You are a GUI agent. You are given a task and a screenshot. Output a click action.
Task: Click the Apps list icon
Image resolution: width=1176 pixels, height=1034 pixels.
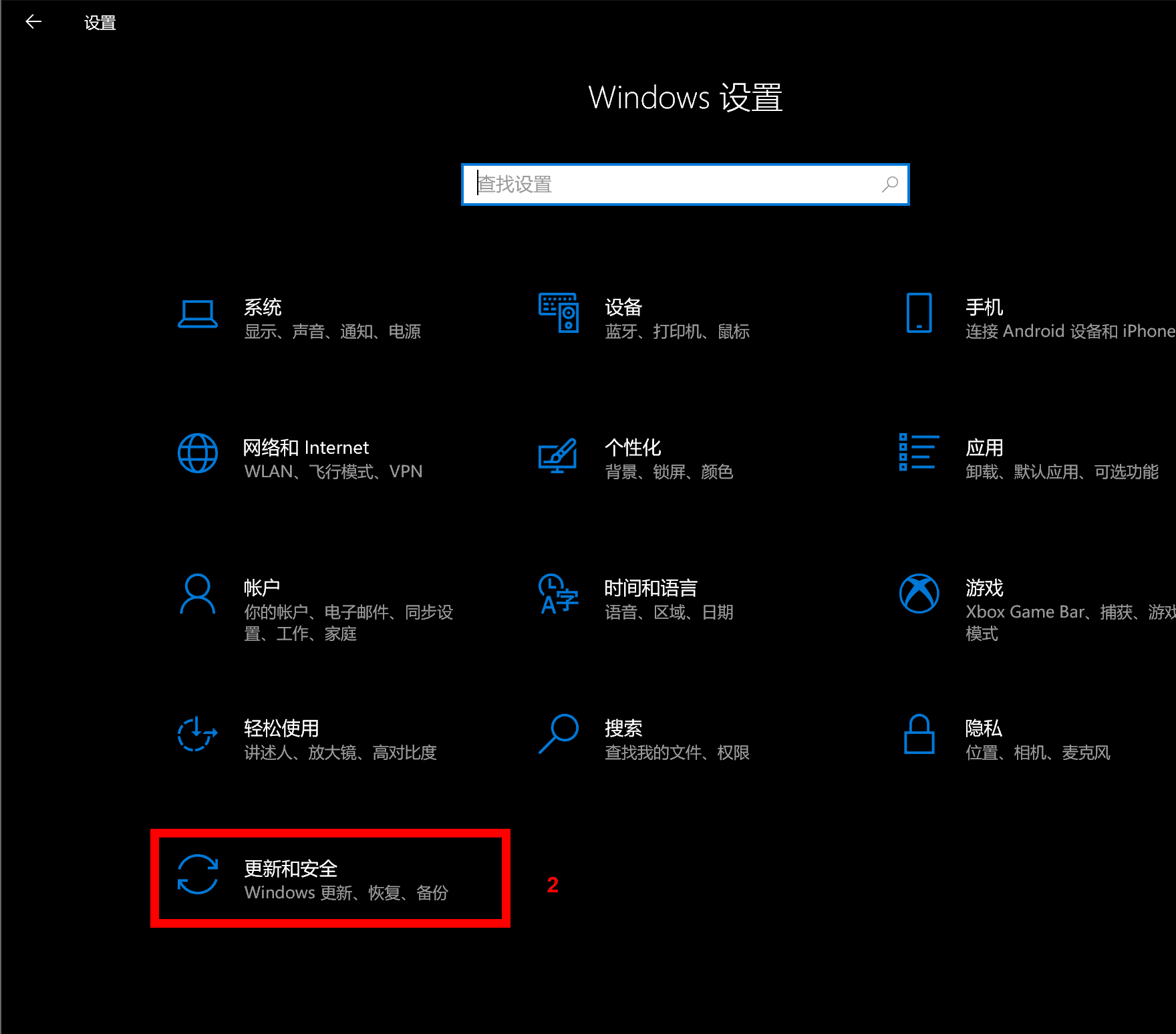pos(919,452)
